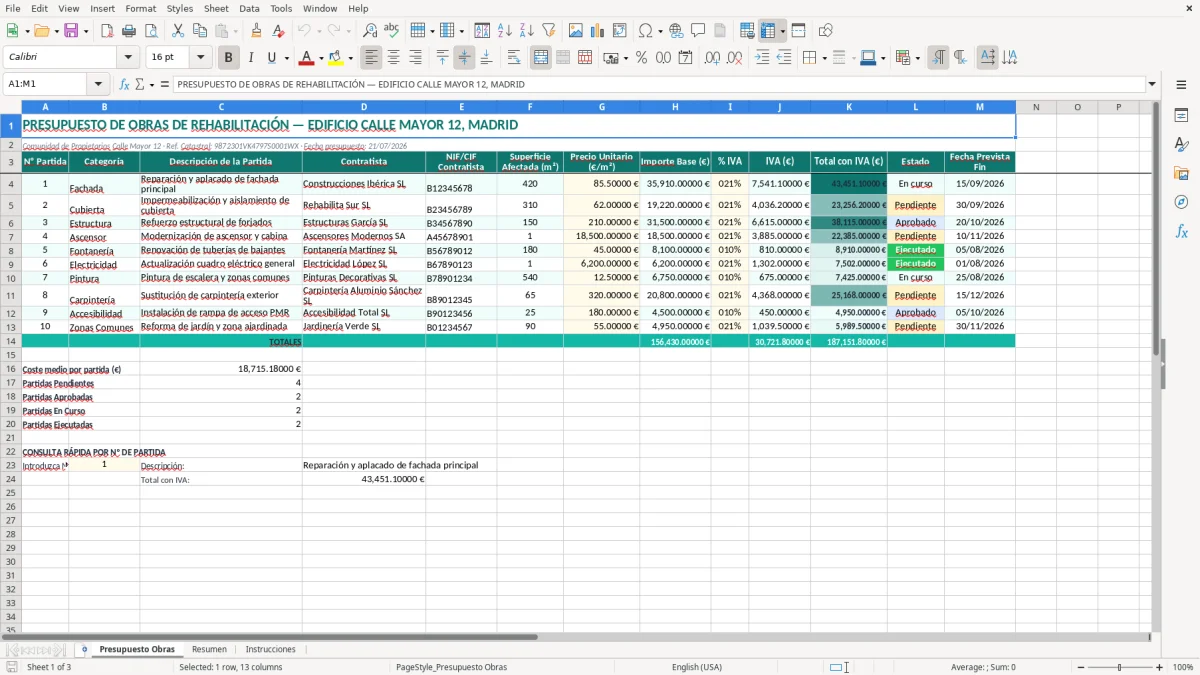Click the Select Function sigma button
Screen dimensions: 1200x675
(139, 84)
